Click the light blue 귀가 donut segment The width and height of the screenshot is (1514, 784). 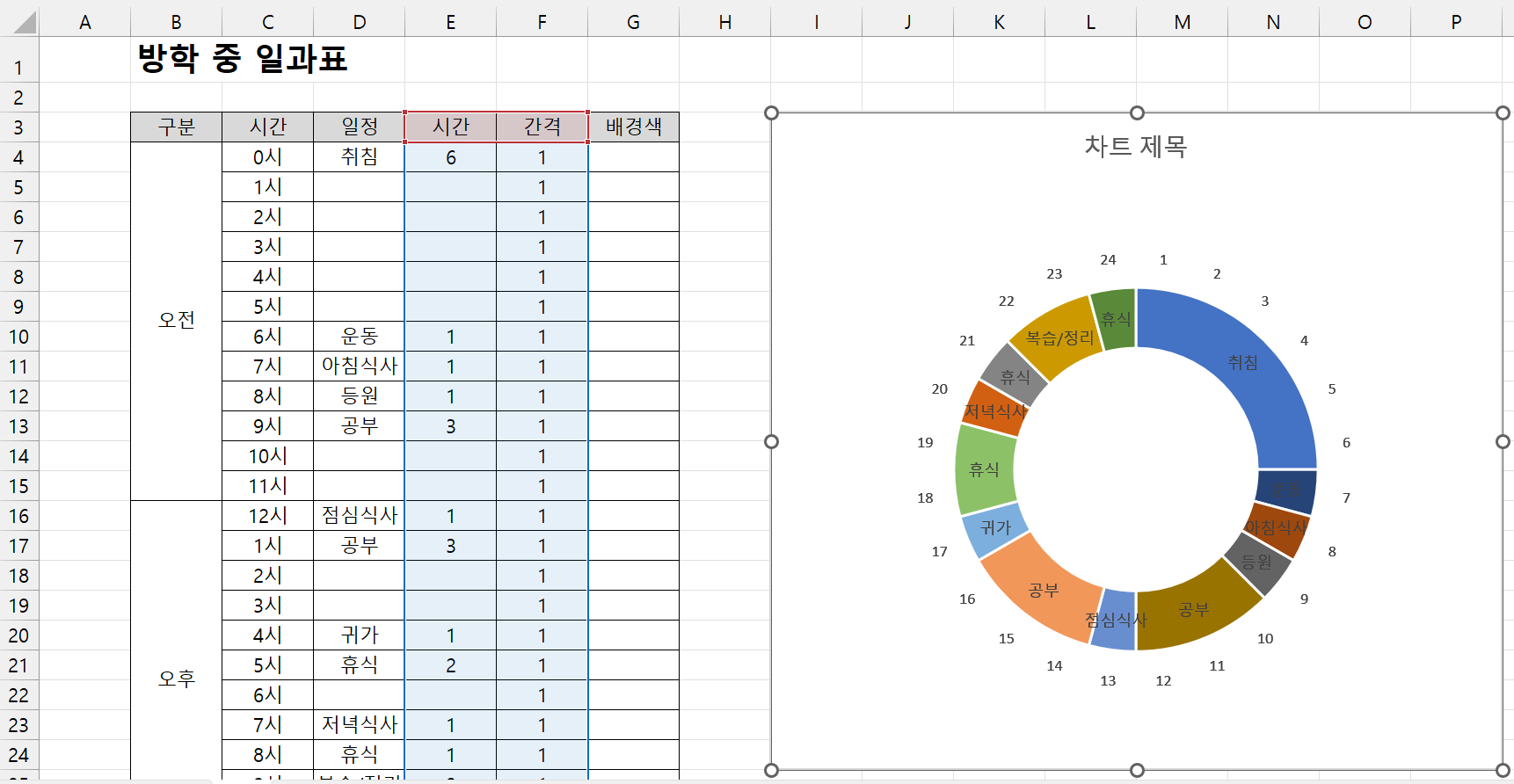point(994,528)
